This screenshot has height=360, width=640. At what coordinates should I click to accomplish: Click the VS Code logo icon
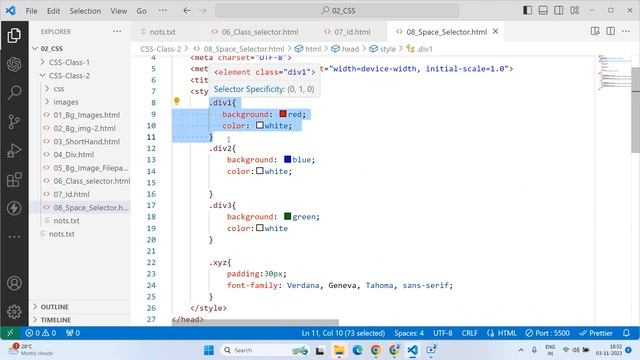pos(11,11)
